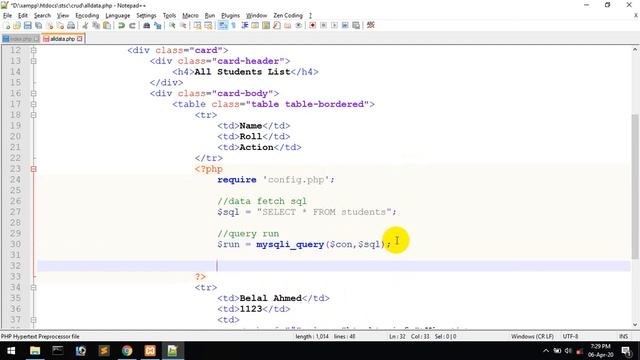Toggle Word Wrap in toolbar

223,25
